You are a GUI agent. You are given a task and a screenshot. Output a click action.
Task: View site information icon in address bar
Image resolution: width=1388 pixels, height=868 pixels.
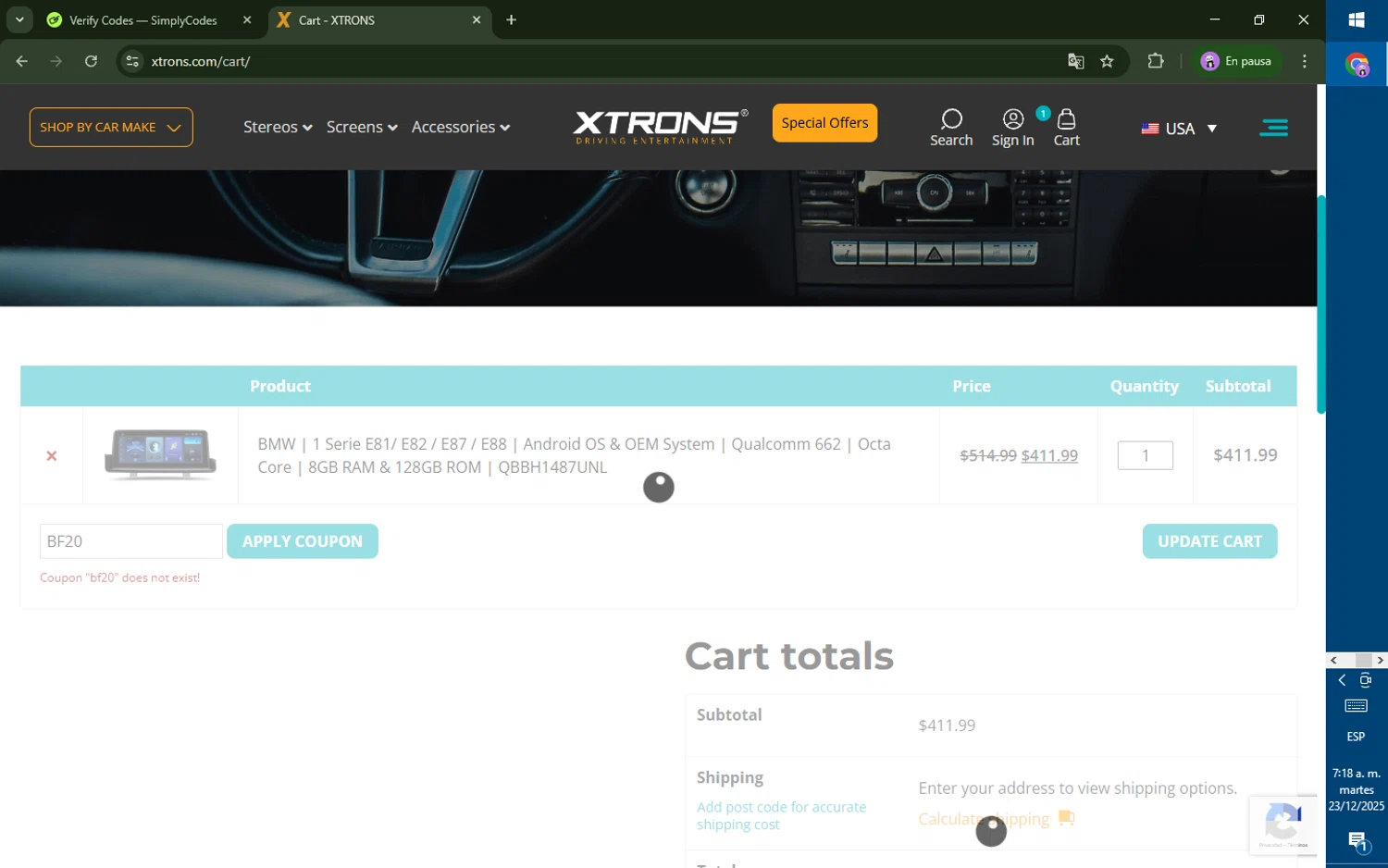coord(132,61)
